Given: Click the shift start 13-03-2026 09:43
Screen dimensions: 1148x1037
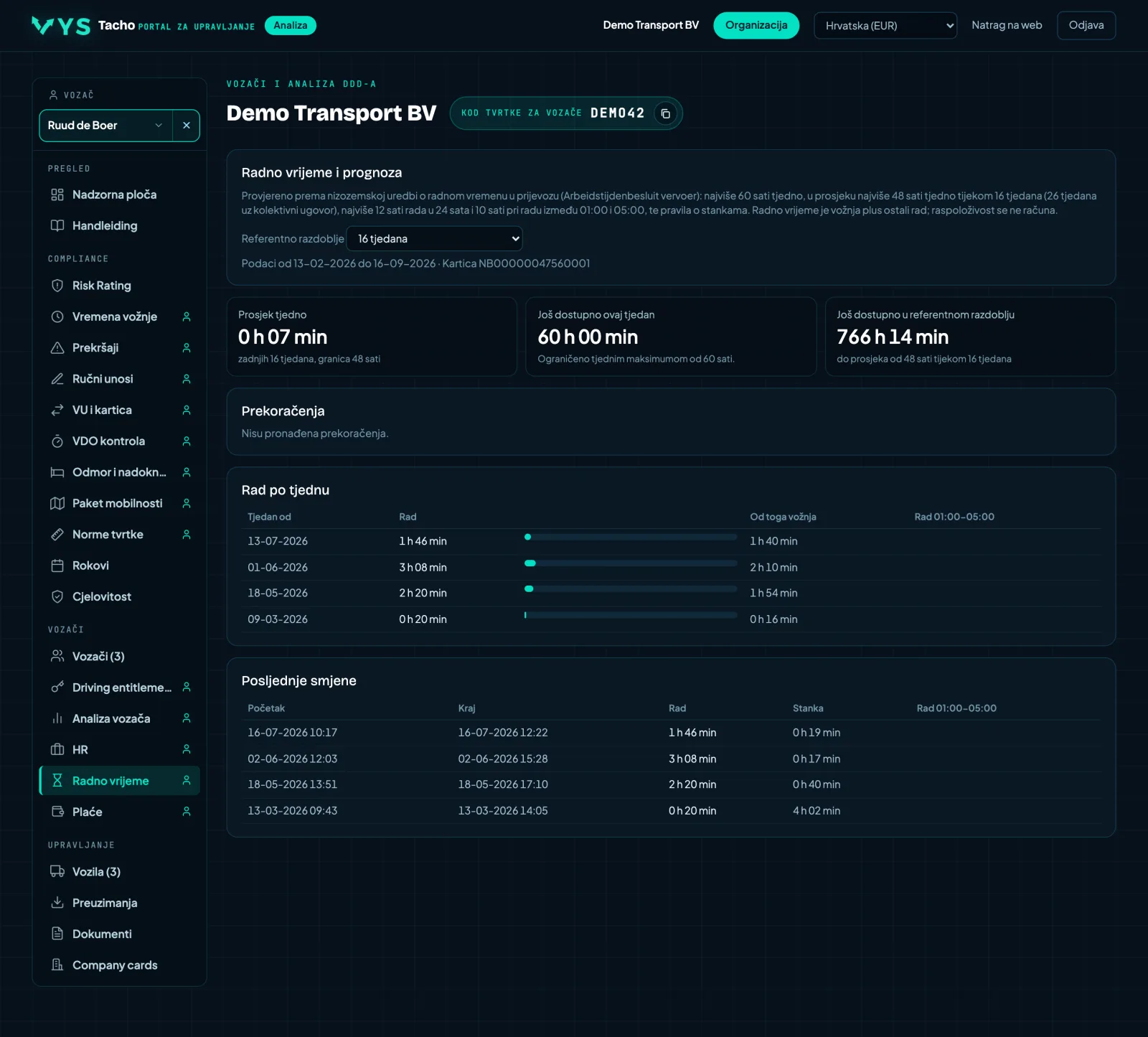Looking at the screenshot, I should (x=292, y=811).
